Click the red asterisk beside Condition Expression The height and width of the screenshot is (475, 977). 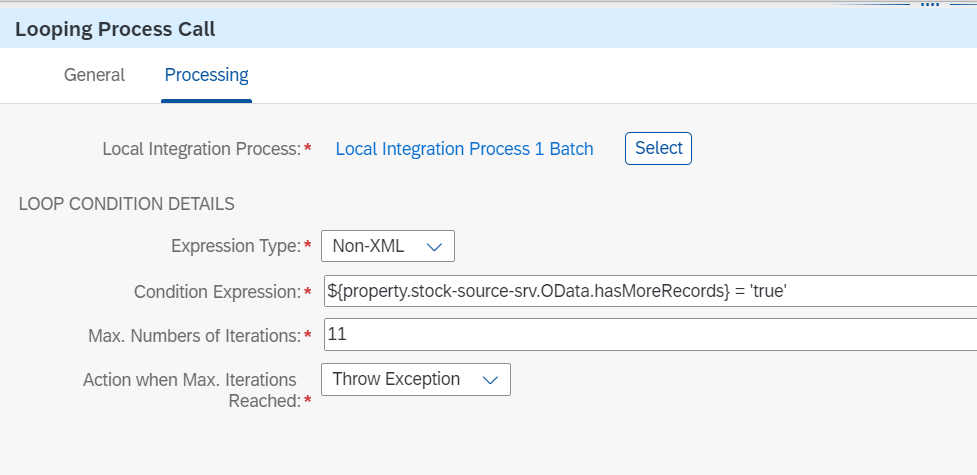pos(307,291)
